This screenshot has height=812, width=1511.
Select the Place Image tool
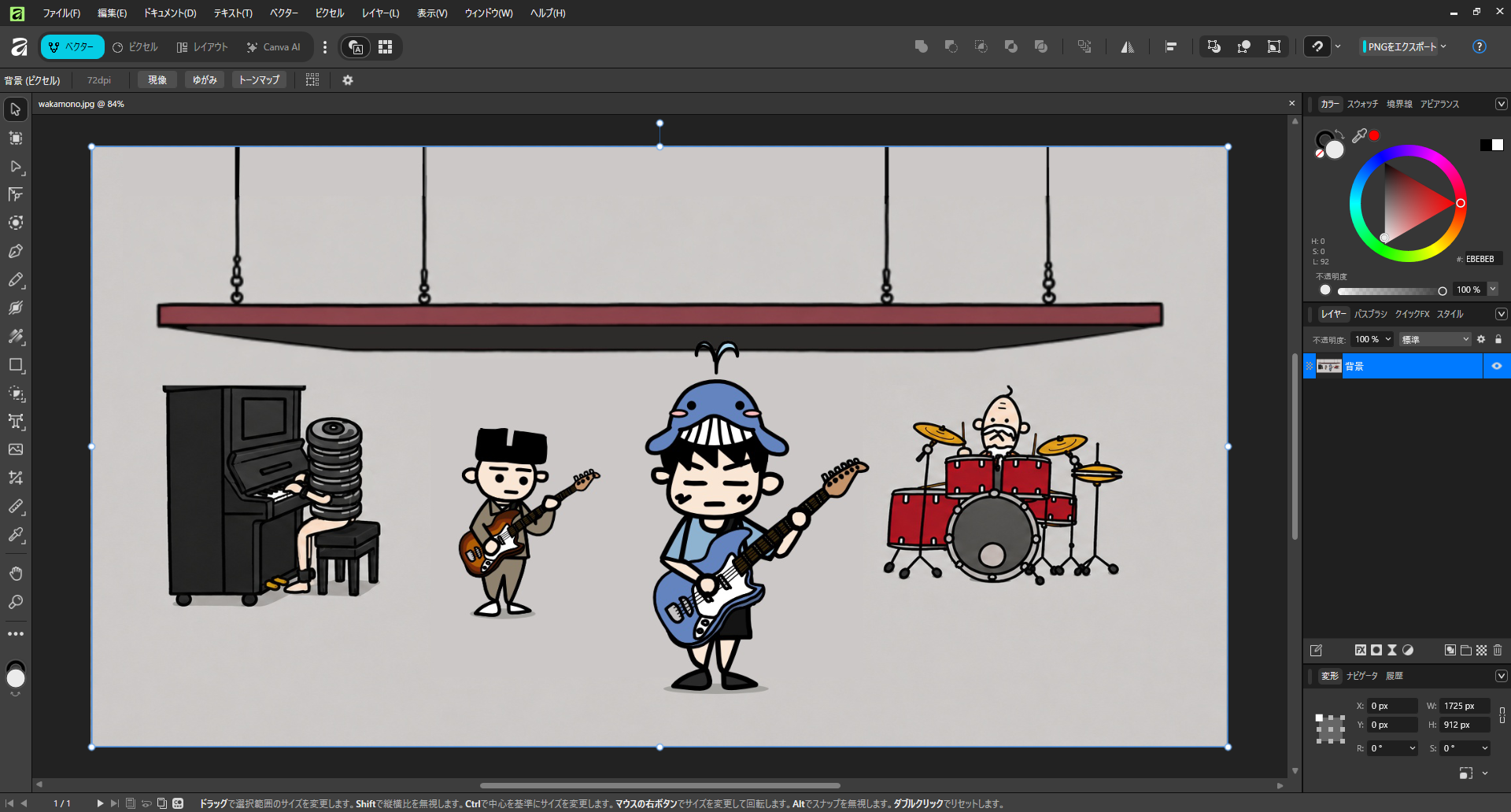[x=16, y=449]
